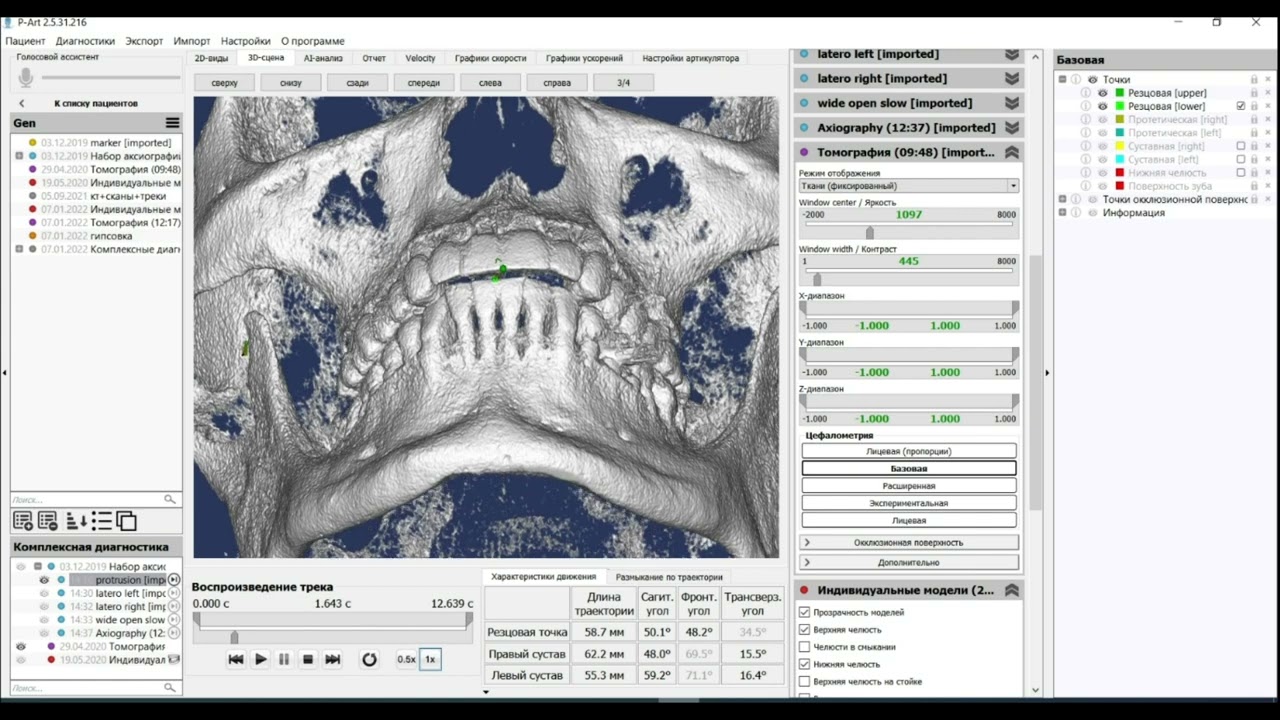Set view to спереди
1280x720 pixels.
[x=424, y=83]
